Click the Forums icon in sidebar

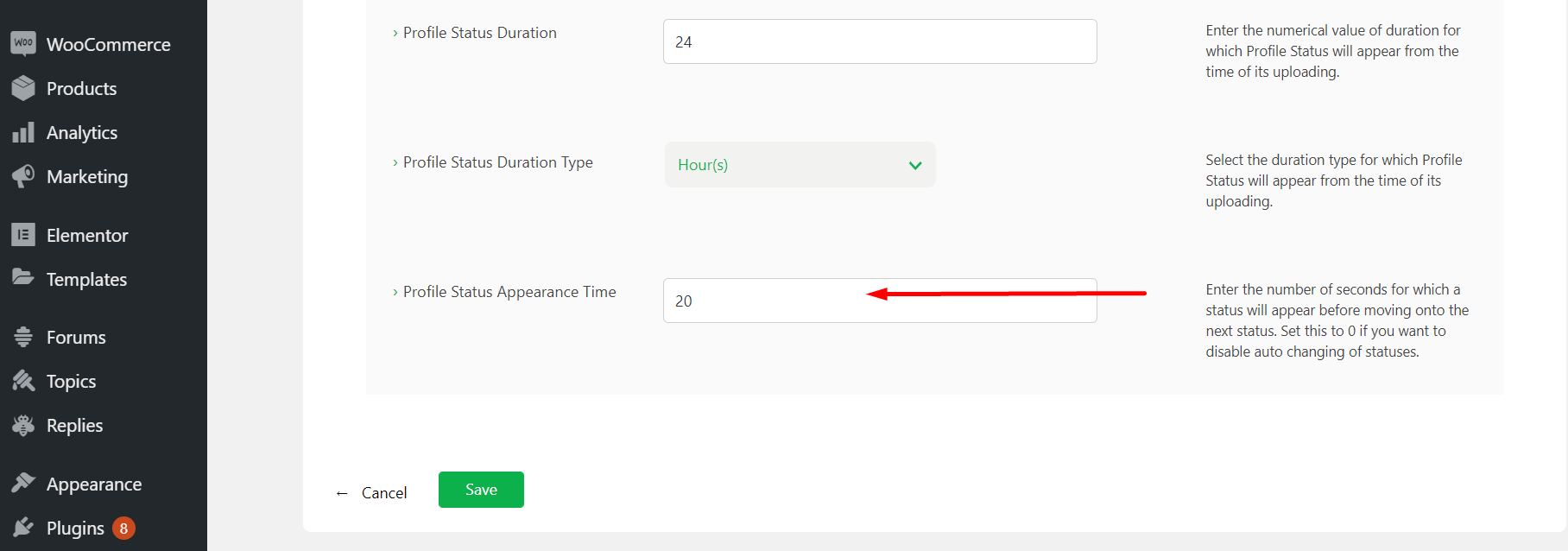point(23,337)
